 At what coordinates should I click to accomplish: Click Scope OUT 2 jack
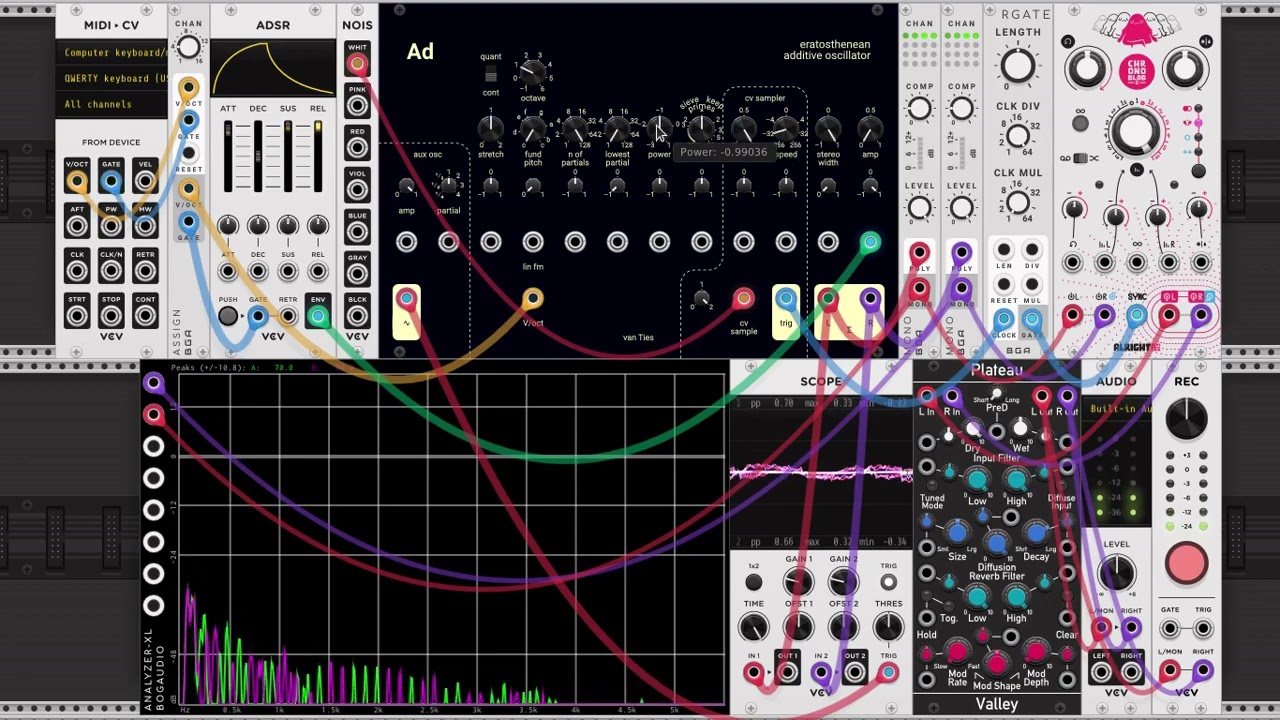pos(854,673)
